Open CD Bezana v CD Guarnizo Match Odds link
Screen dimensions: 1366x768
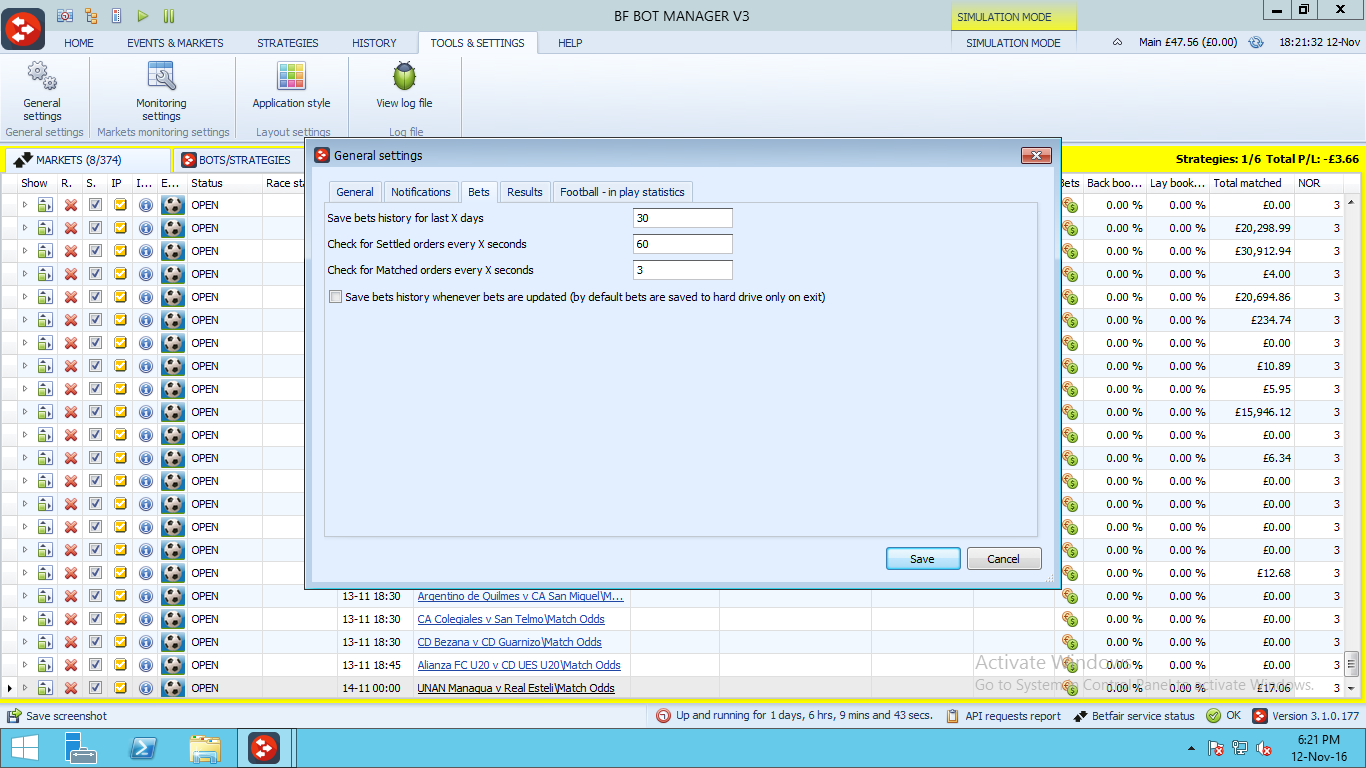coord(509,642)
